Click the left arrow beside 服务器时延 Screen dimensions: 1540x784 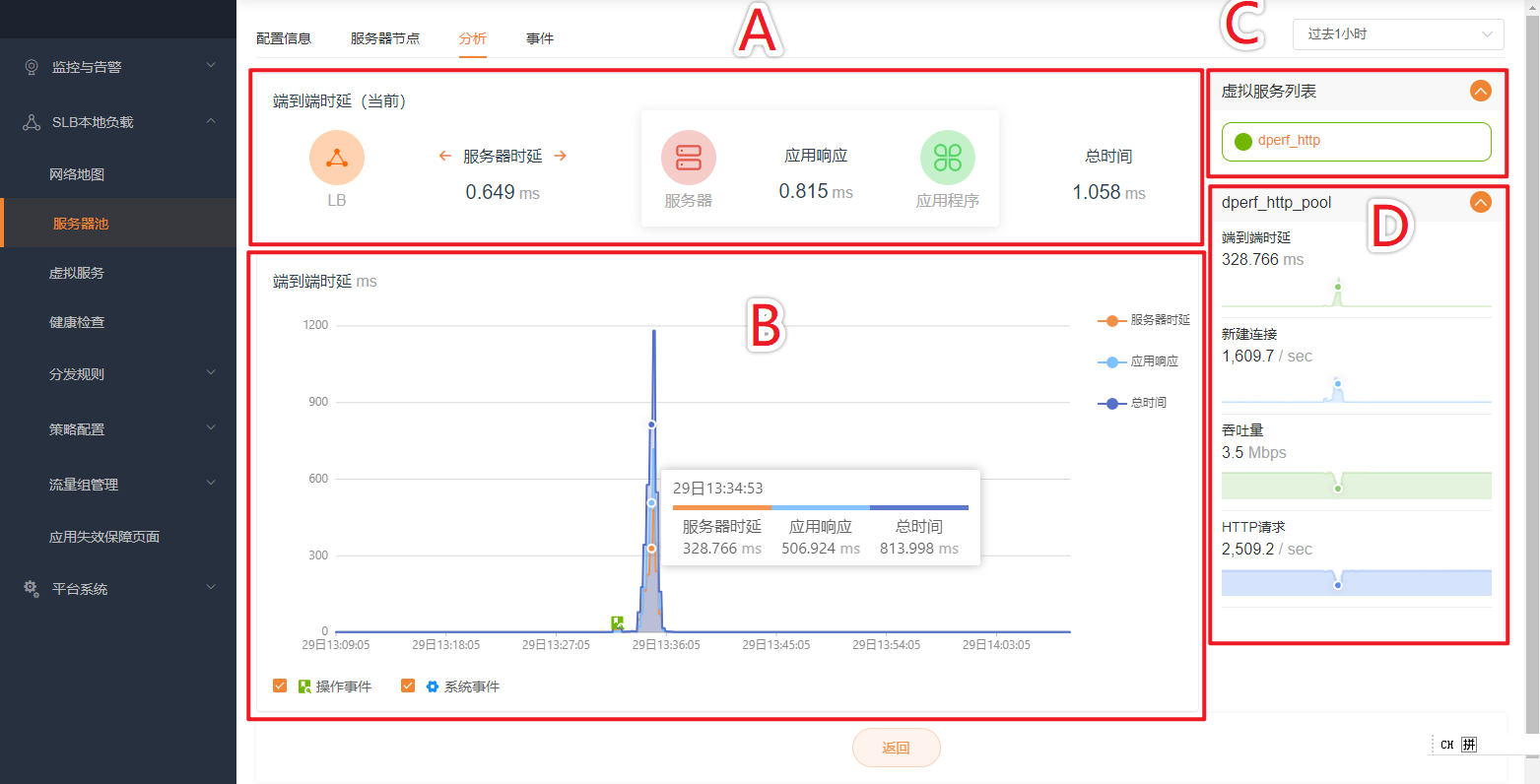click(x=445, y=156)
